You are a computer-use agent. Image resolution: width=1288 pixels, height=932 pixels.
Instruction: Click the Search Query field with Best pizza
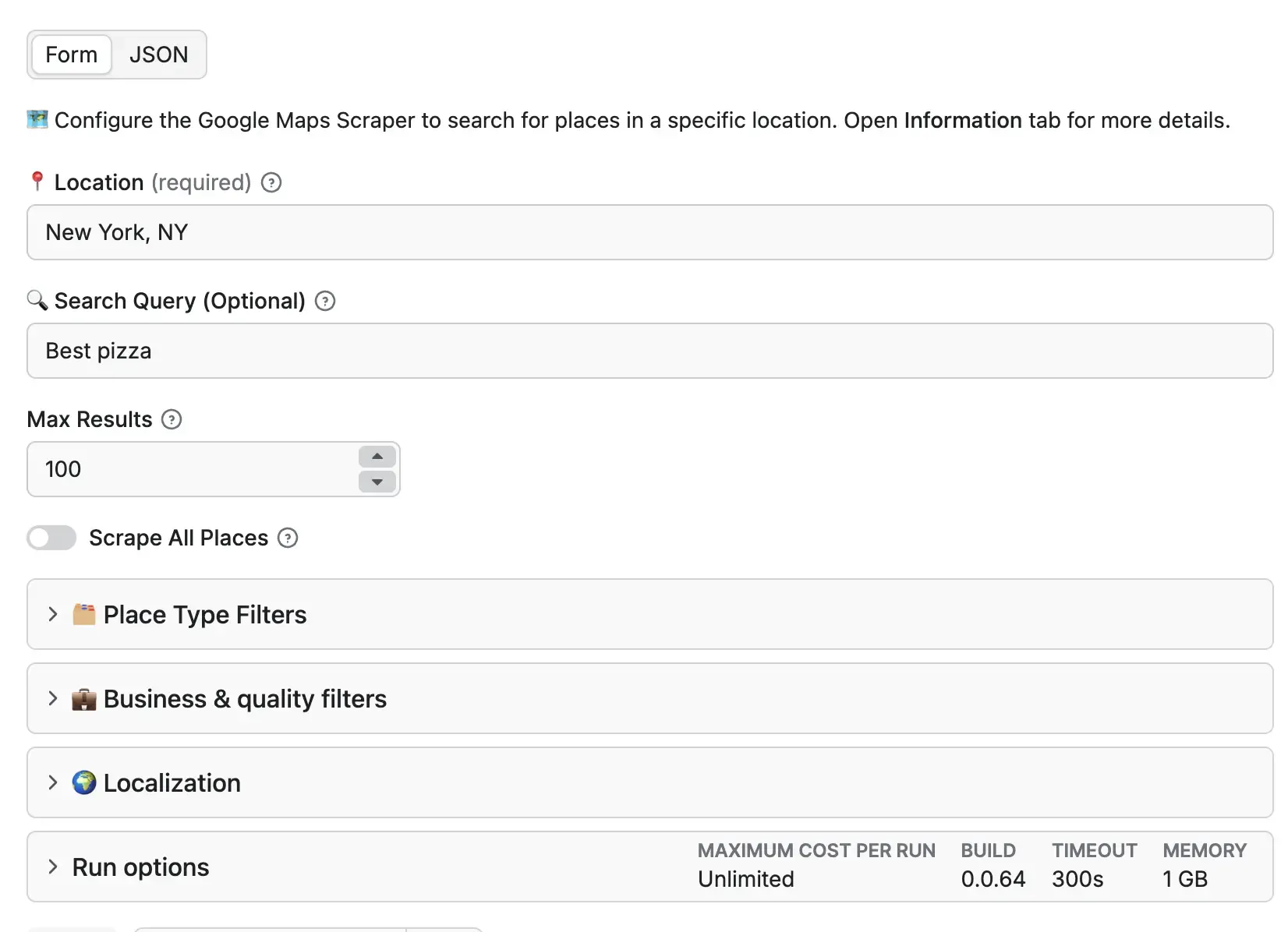649,351
